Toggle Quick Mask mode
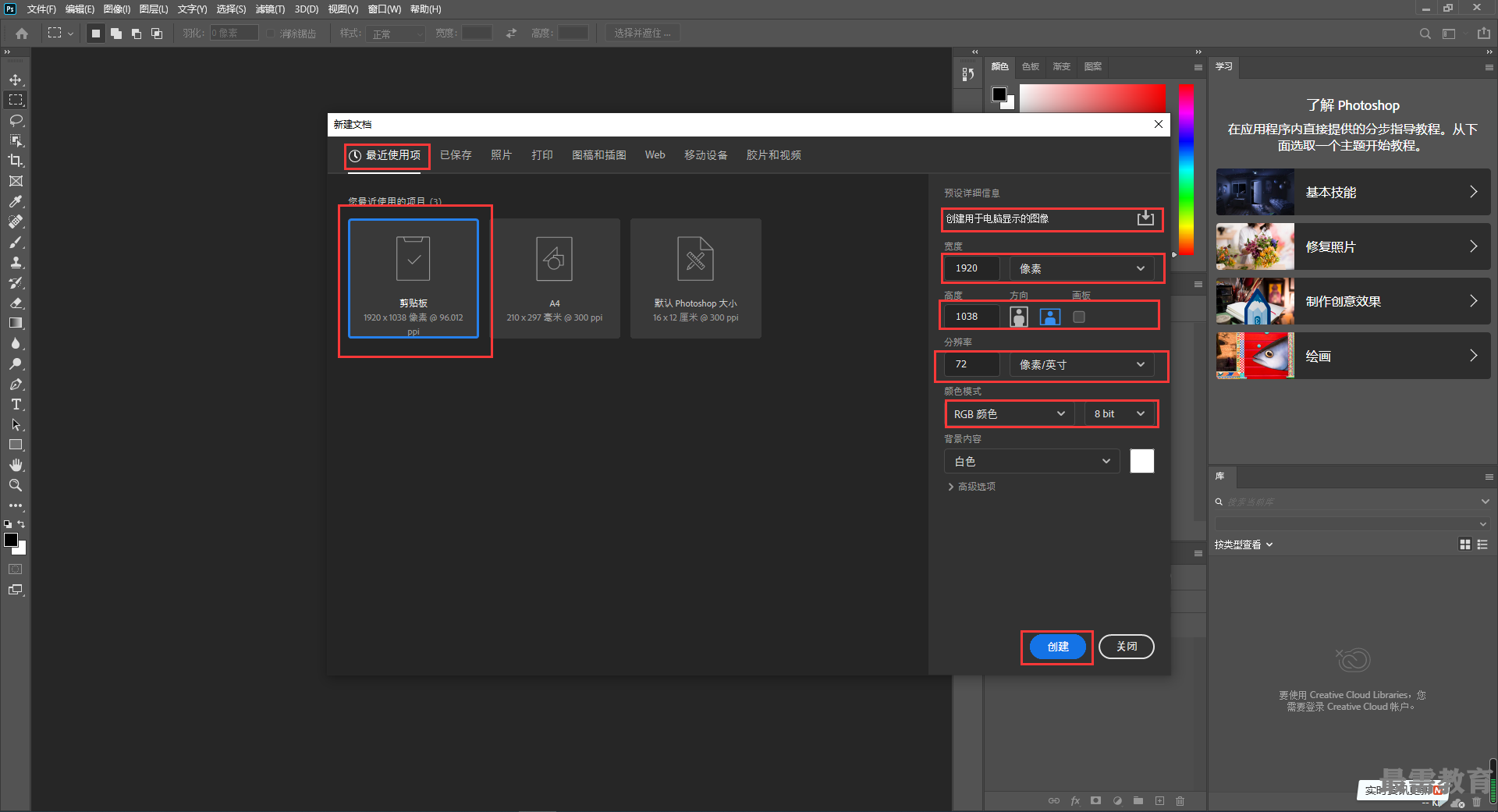 [x=16, y=569]
